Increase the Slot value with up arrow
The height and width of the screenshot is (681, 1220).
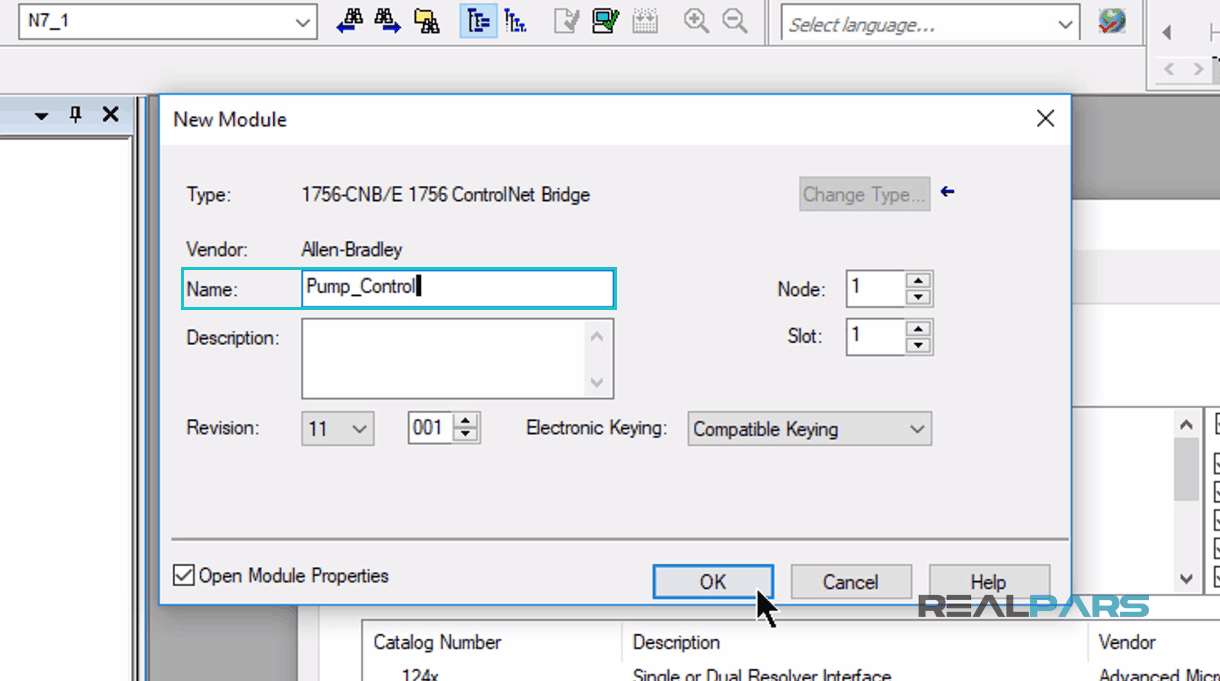click(918, 328)
